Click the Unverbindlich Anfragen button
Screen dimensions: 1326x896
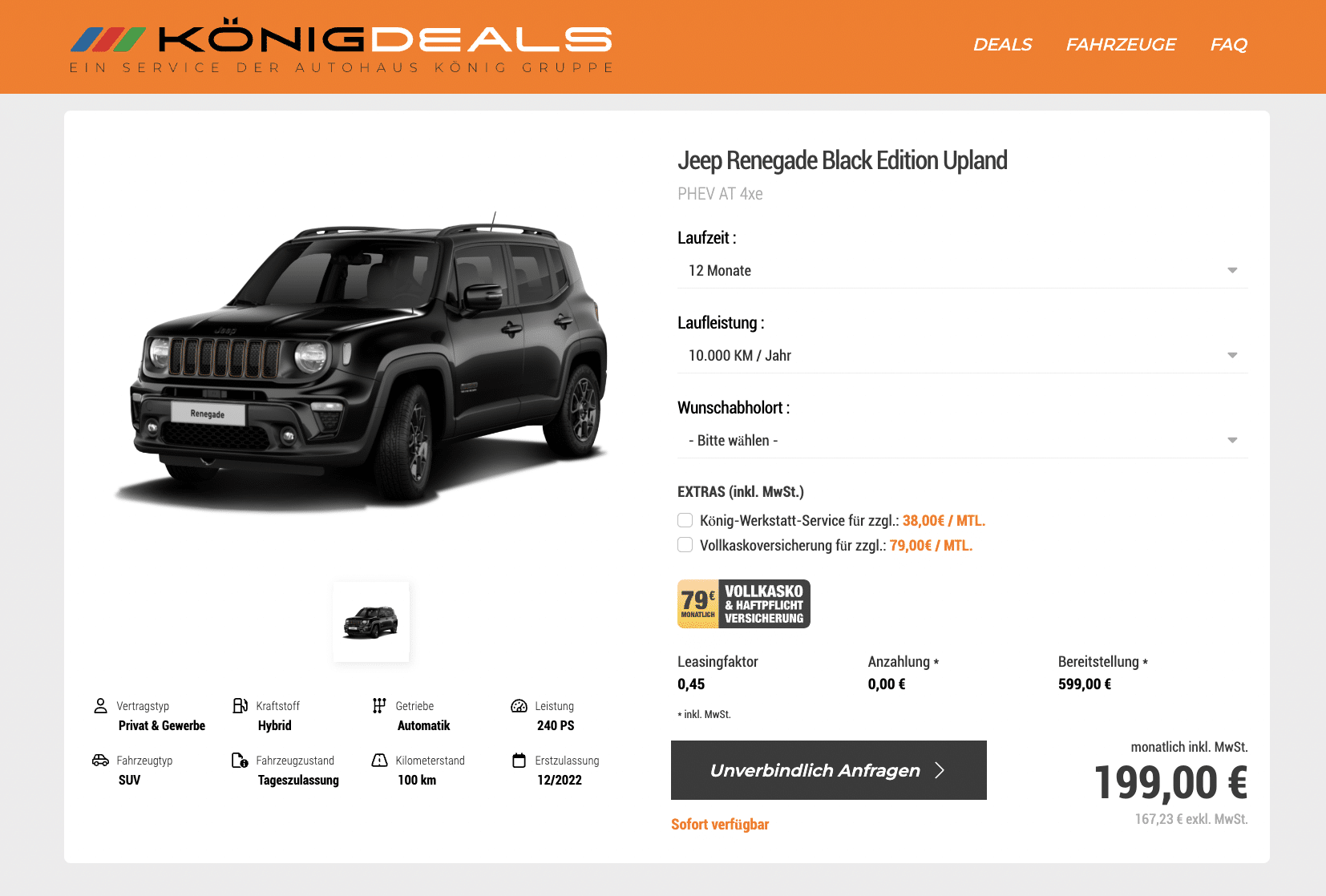click(829, 770)
